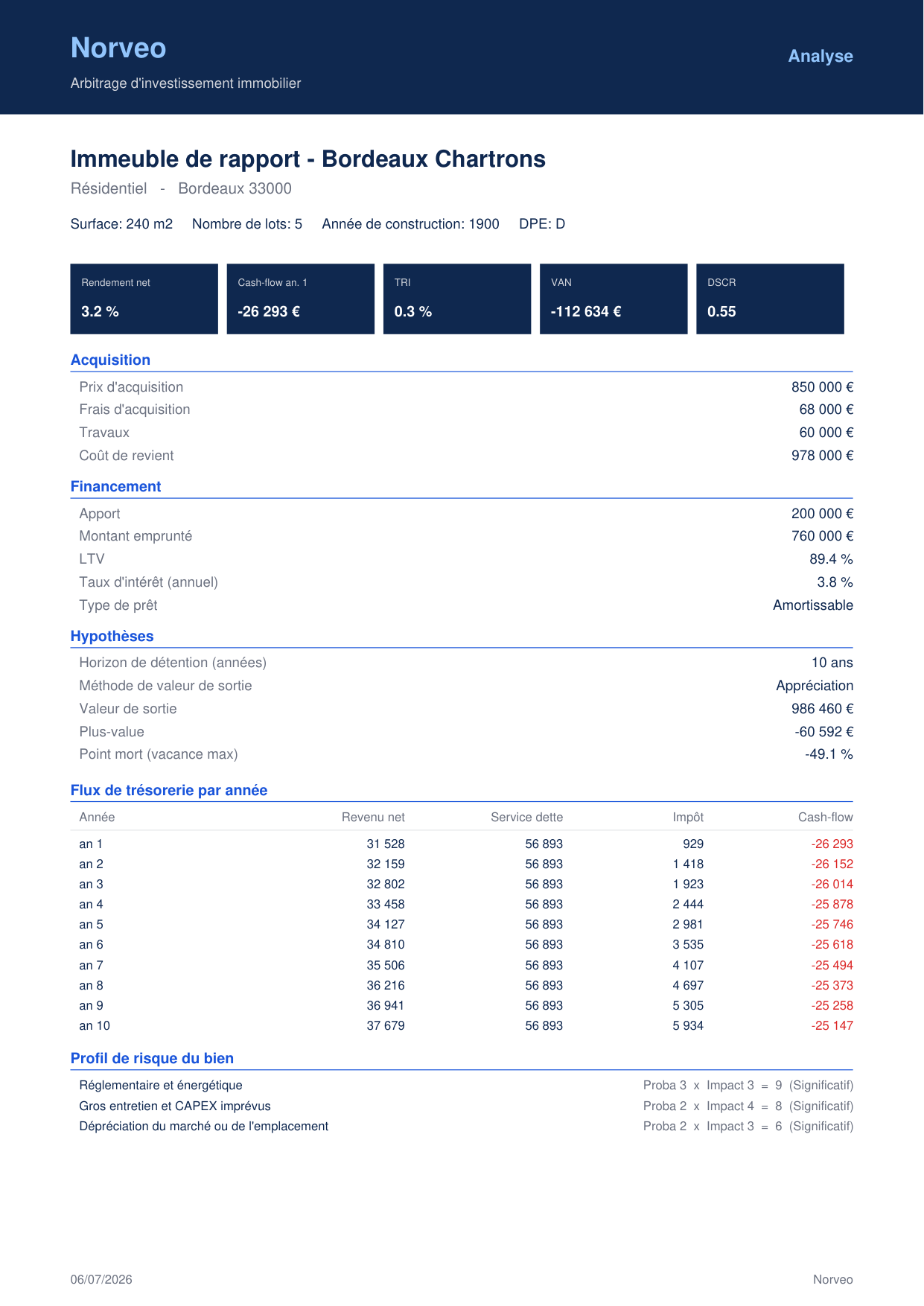924x1306 pixels.
Task: Click the Appréciation exit method value
Action: pyautogui.click(x=815, y=686)
